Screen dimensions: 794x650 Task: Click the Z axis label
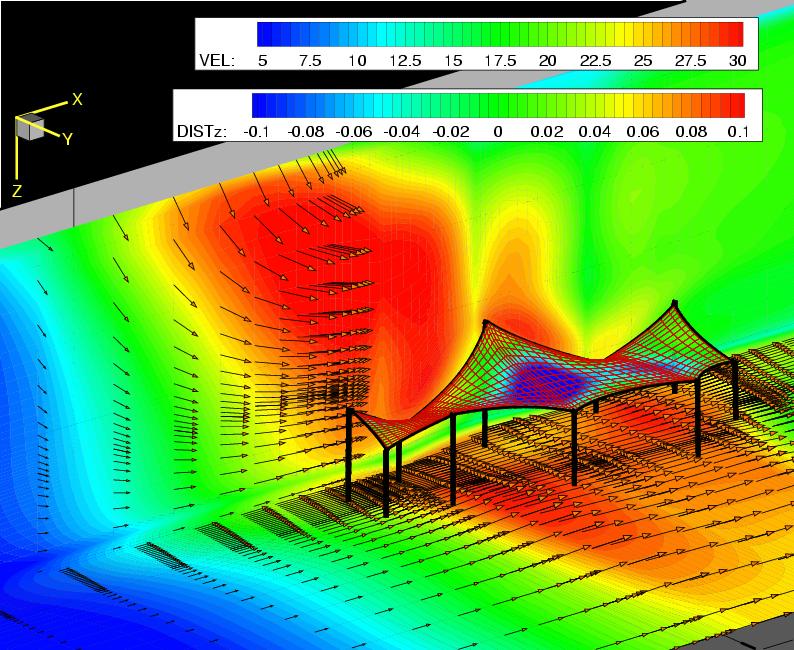pyautogui.click(x=17, y=191)
